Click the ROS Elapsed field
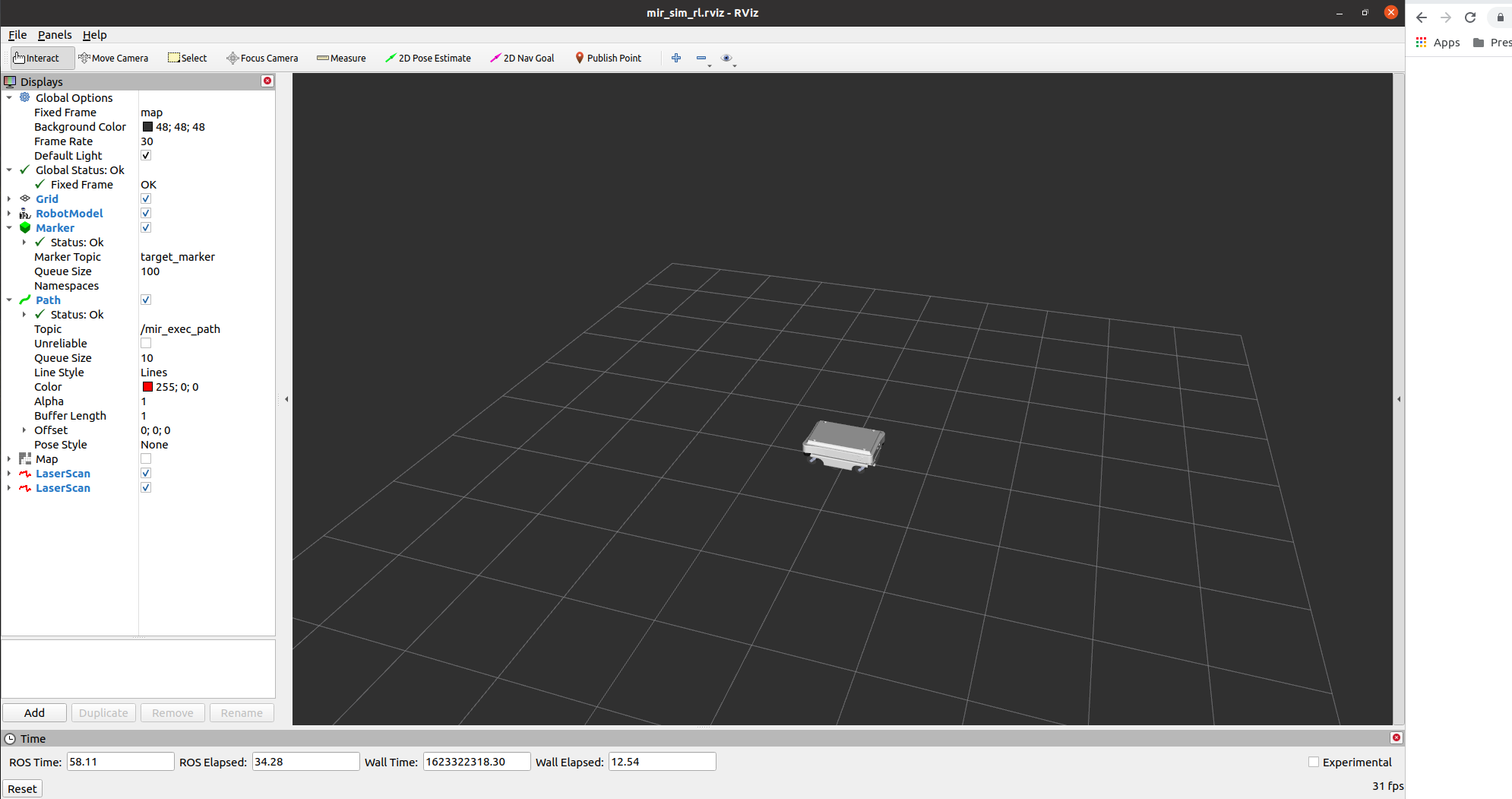1512x799 pixels. (305, 762)
